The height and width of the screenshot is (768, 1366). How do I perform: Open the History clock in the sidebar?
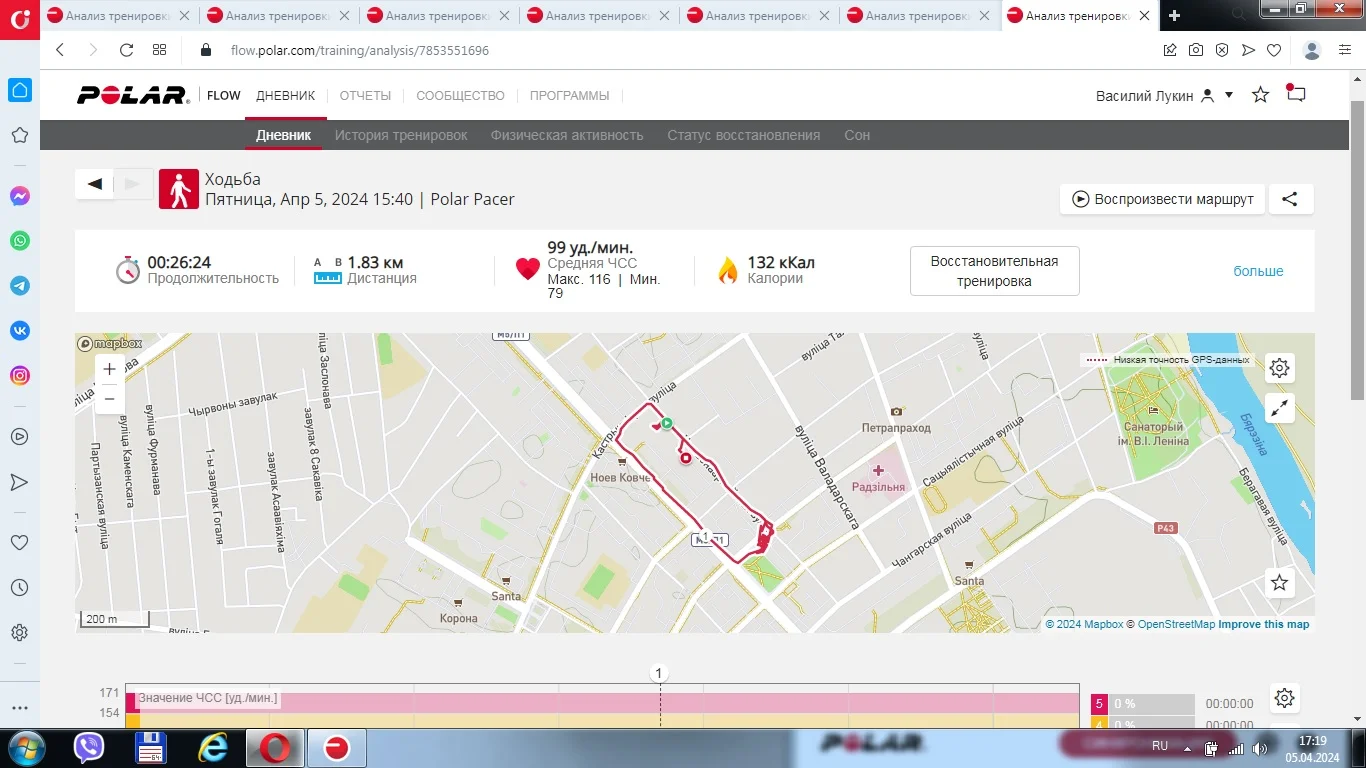pyautogui.click(x=19, y=588)
